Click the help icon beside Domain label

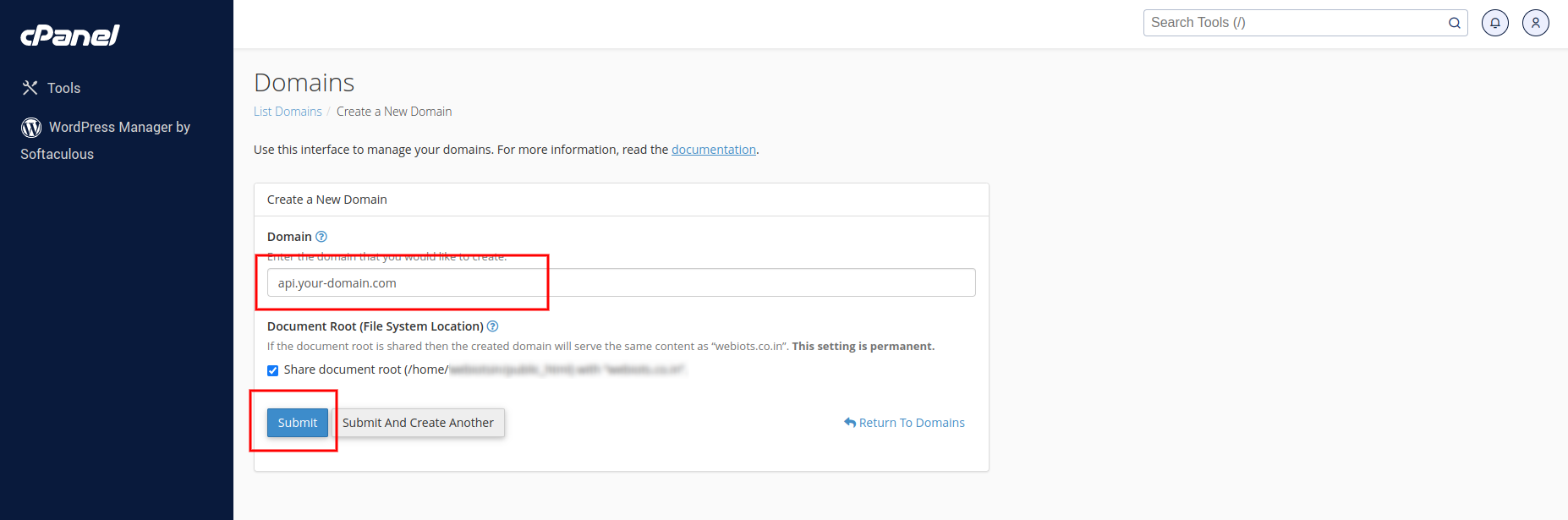[x=321, y=237]
